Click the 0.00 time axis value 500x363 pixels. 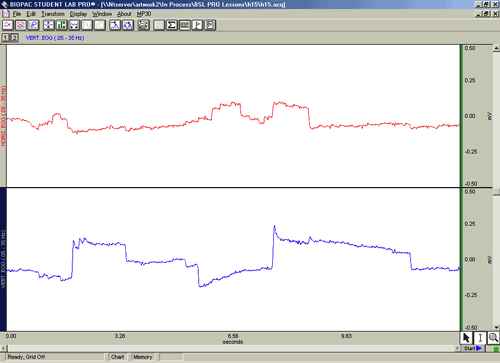click(11, 336)
